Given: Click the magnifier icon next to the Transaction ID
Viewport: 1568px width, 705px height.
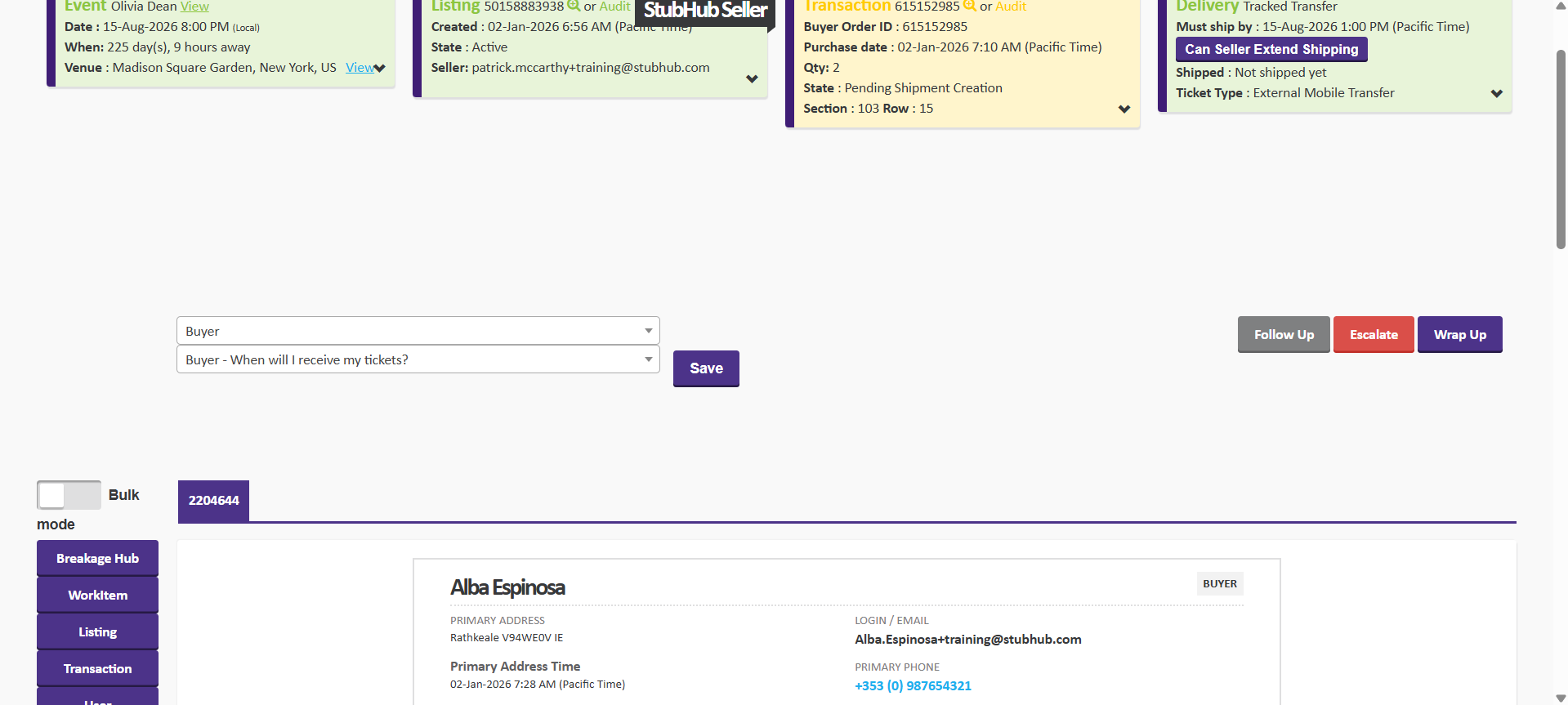Looking at the screenshot, I should tap(970, 6).
